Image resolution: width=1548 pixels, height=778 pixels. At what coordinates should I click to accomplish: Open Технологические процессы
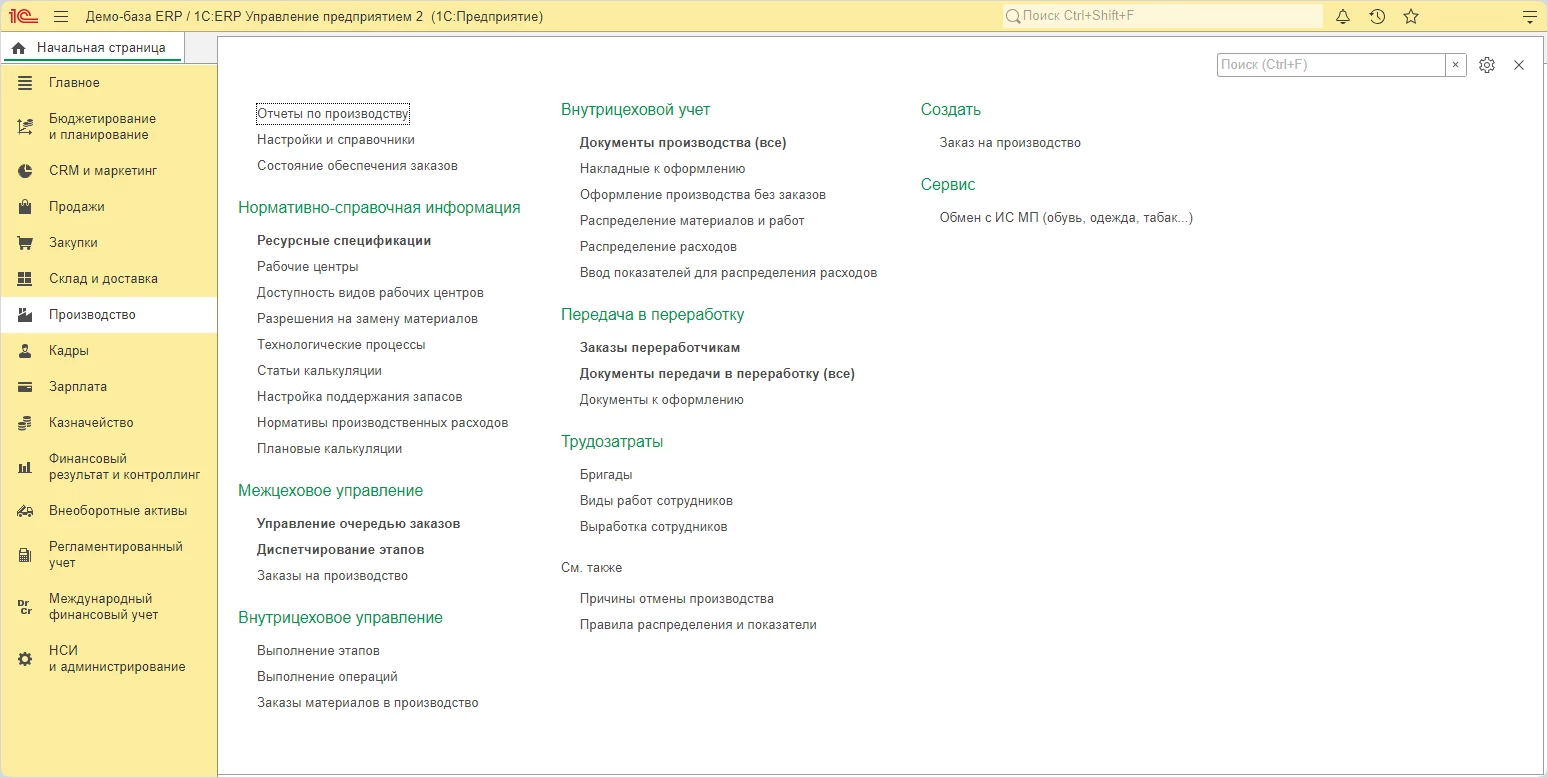(x=341, y=345)
